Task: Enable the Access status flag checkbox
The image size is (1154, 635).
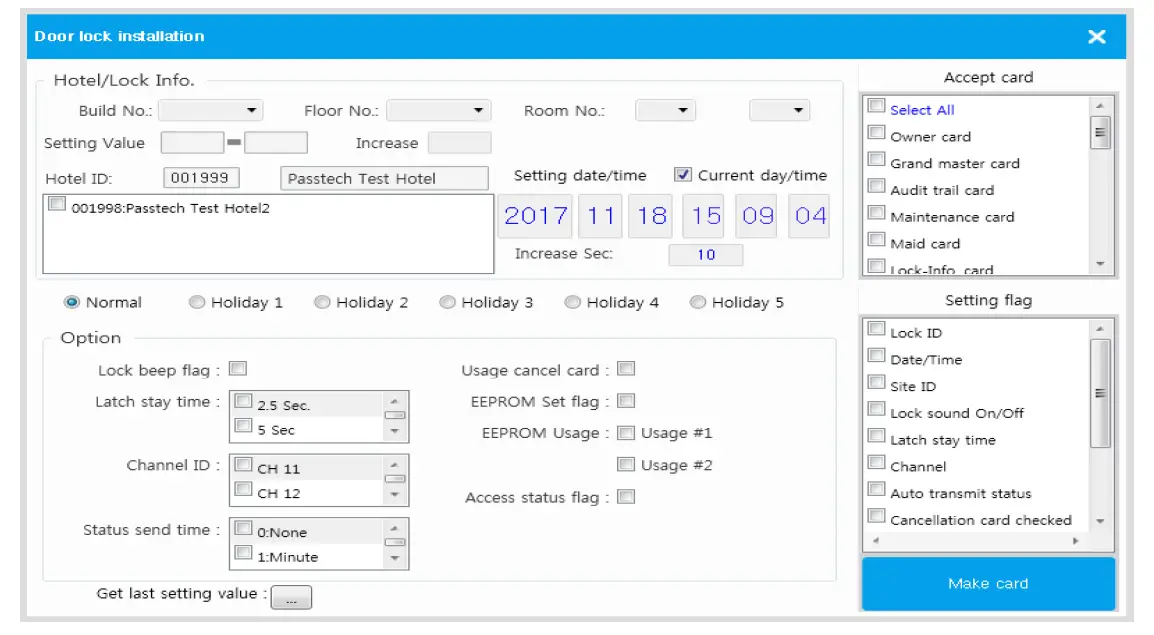Action: click(626, 497)
